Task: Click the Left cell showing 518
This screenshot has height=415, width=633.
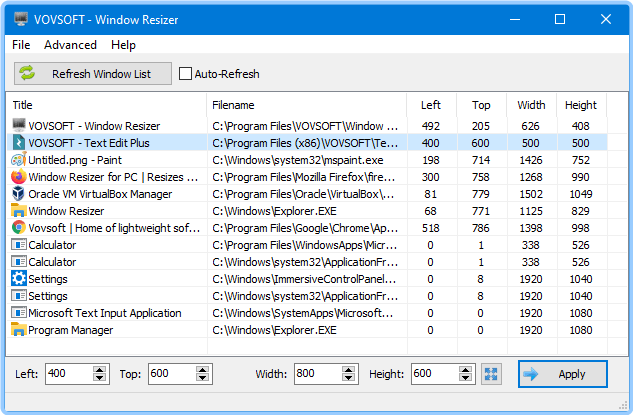Action: coord(430,228)
